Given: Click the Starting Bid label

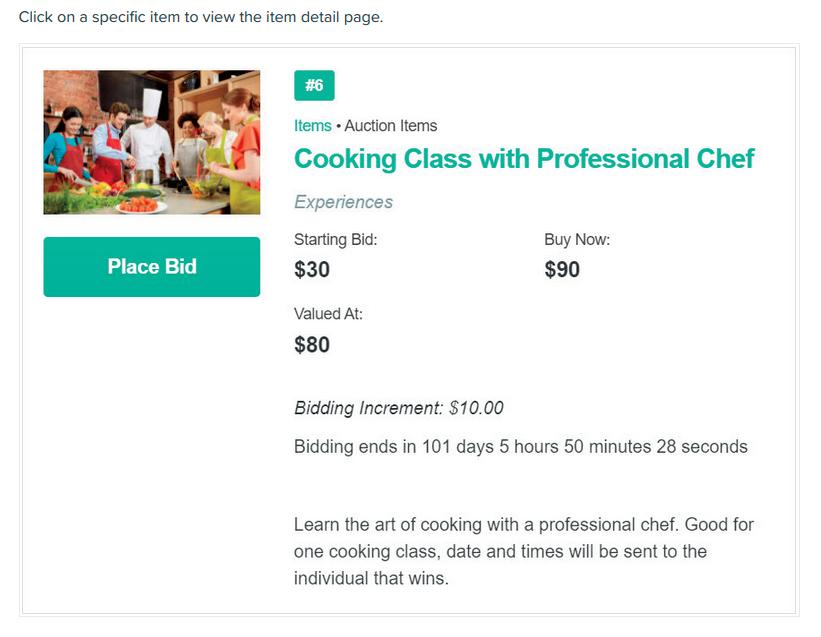Looking at the screenshot, I should click(x=336, y=240).
